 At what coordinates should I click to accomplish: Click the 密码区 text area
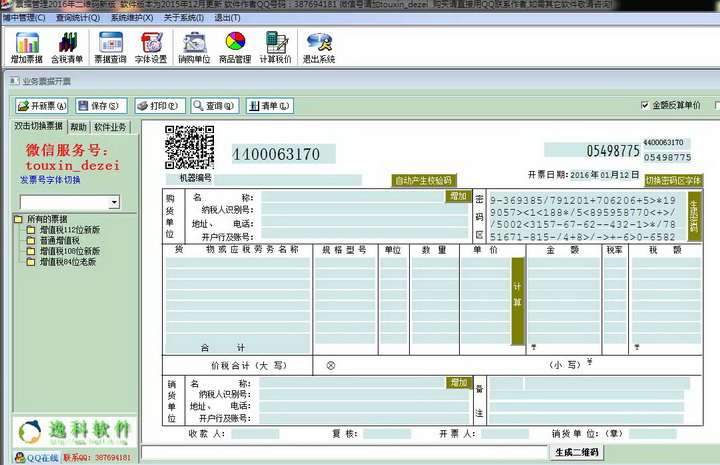pyautogui.click(x=586, y=218)
